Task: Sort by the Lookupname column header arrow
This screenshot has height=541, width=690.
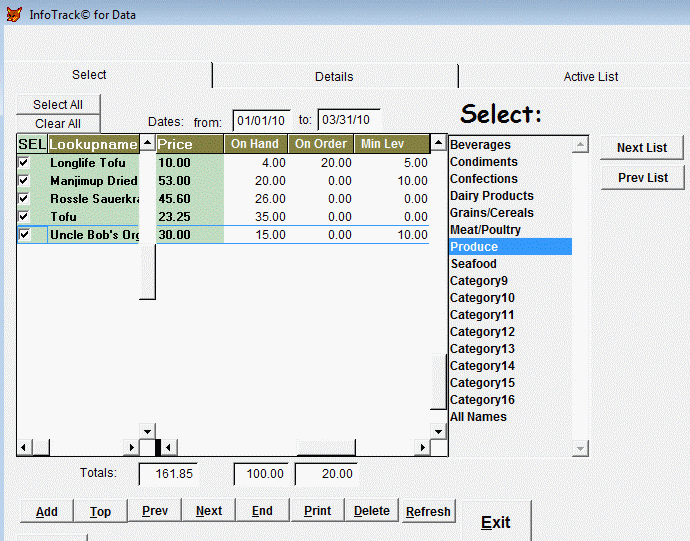Action: (148, 145)
